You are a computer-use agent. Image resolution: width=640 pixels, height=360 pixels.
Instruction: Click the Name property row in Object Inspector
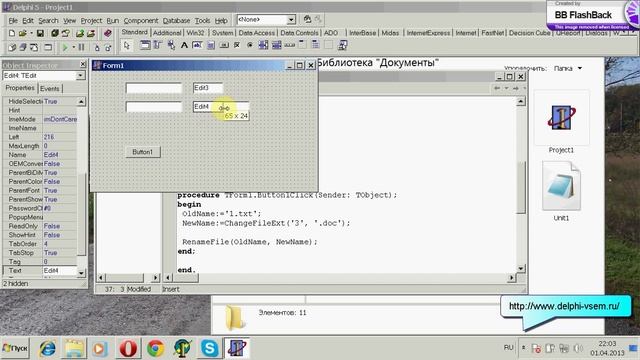(40, 155)
